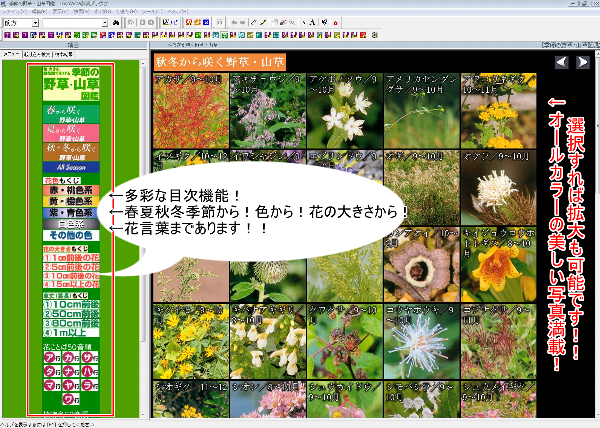Enlarge the キイジョウロウホトトギス yellow flower photo
This screenshot has width=600, height=428.
coord(499,265)
